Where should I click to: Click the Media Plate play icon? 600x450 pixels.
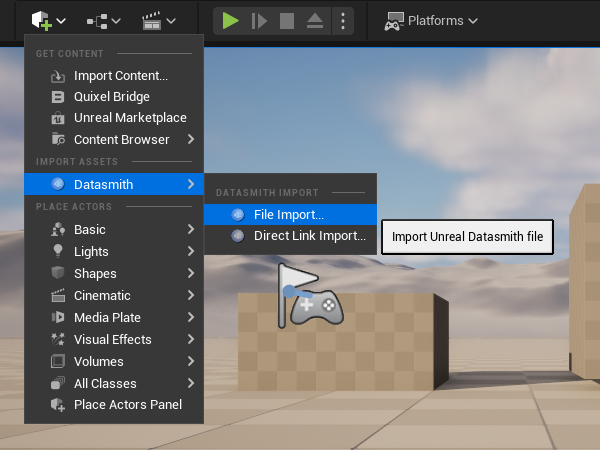point(58,317)
